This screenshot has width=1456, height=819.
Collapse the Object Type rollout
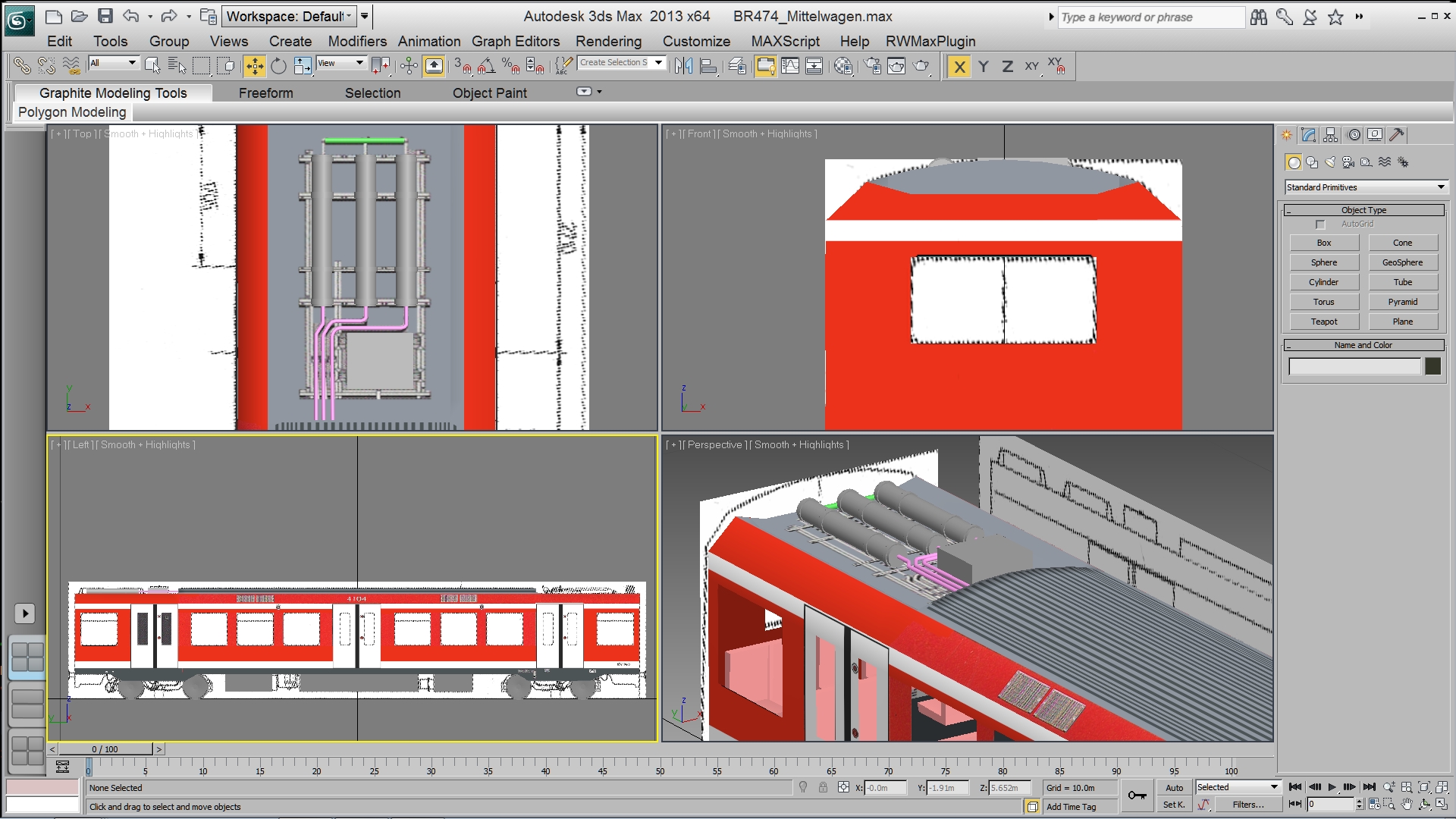point(1363,210)
